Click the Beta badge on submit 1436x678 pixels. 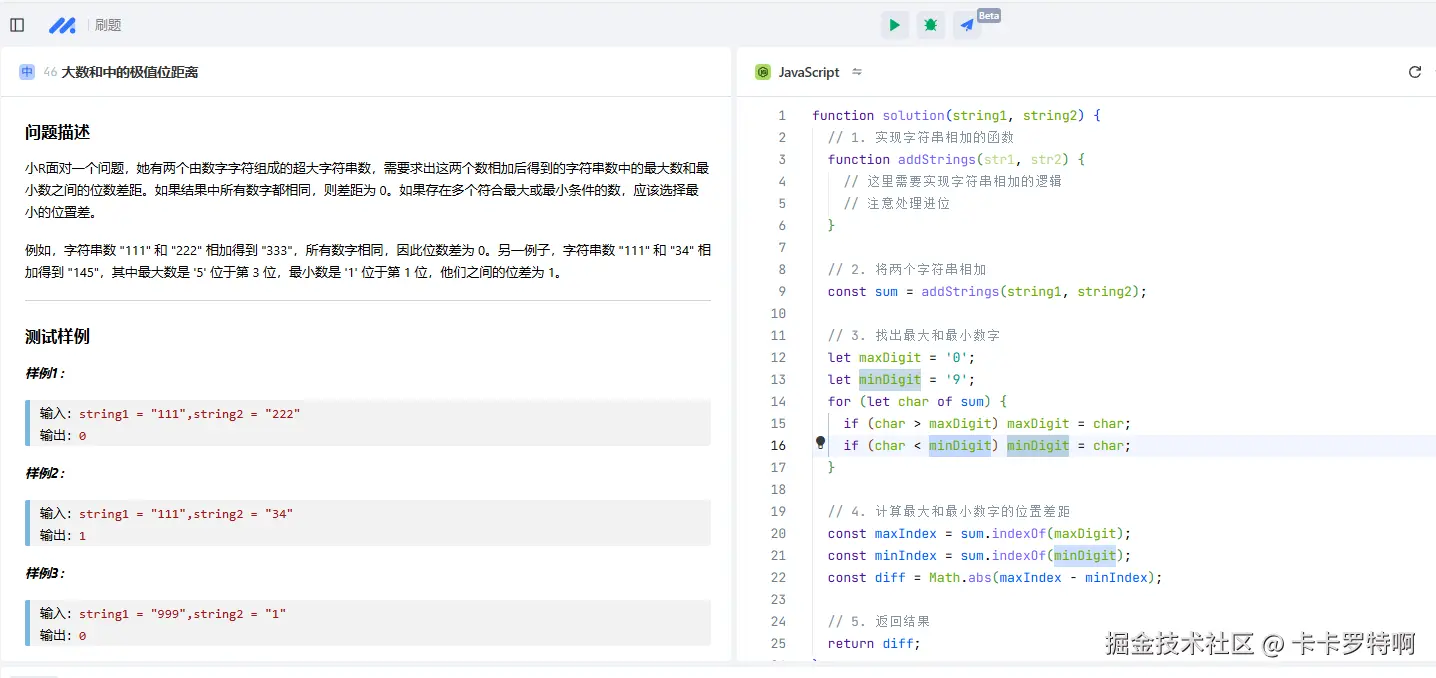pyautogui.click(x=988, y=15)
